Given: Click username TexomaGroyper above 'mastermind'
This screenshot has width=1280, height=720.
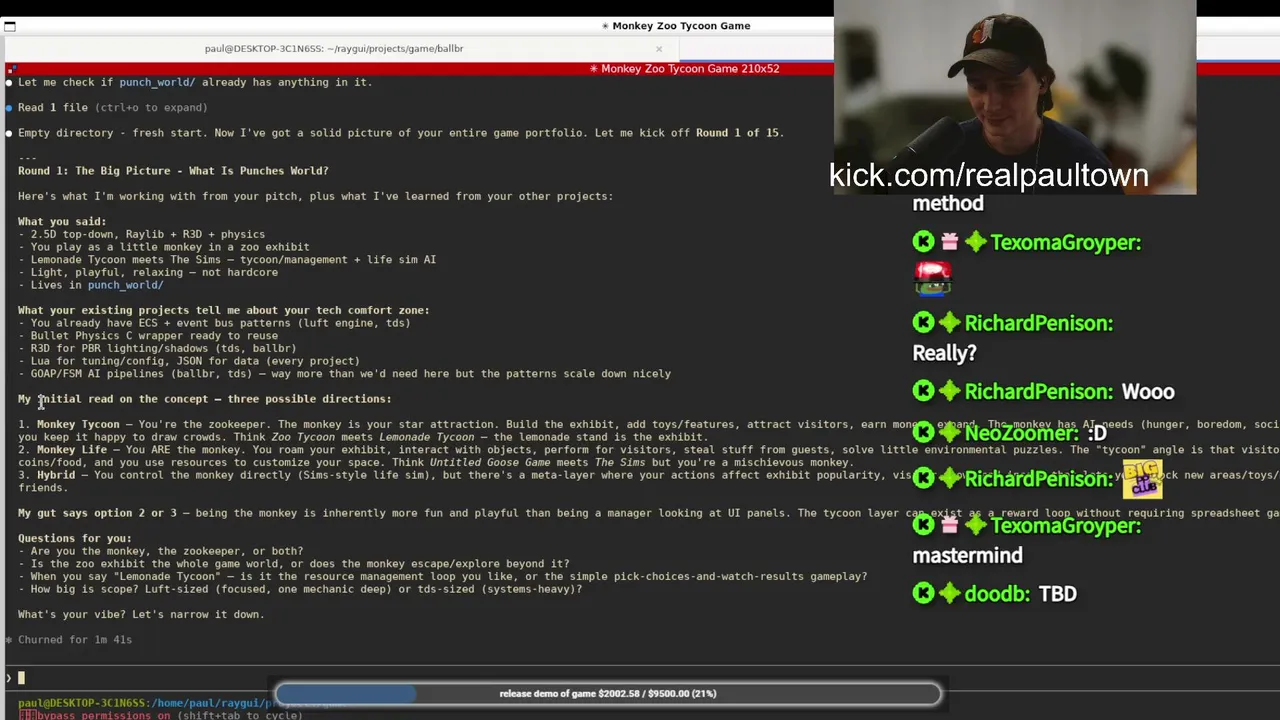Looking at the screenshot, I should pyautogui.click(x=1065, y=525).
